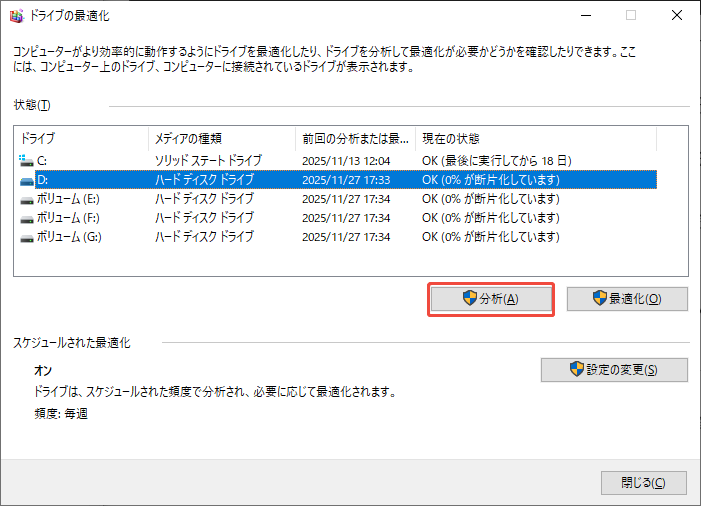Click status OK (最後に実行してから 18 日)
Image resolution: width=701 pixels, height=506 pixels.
(497, 160)
